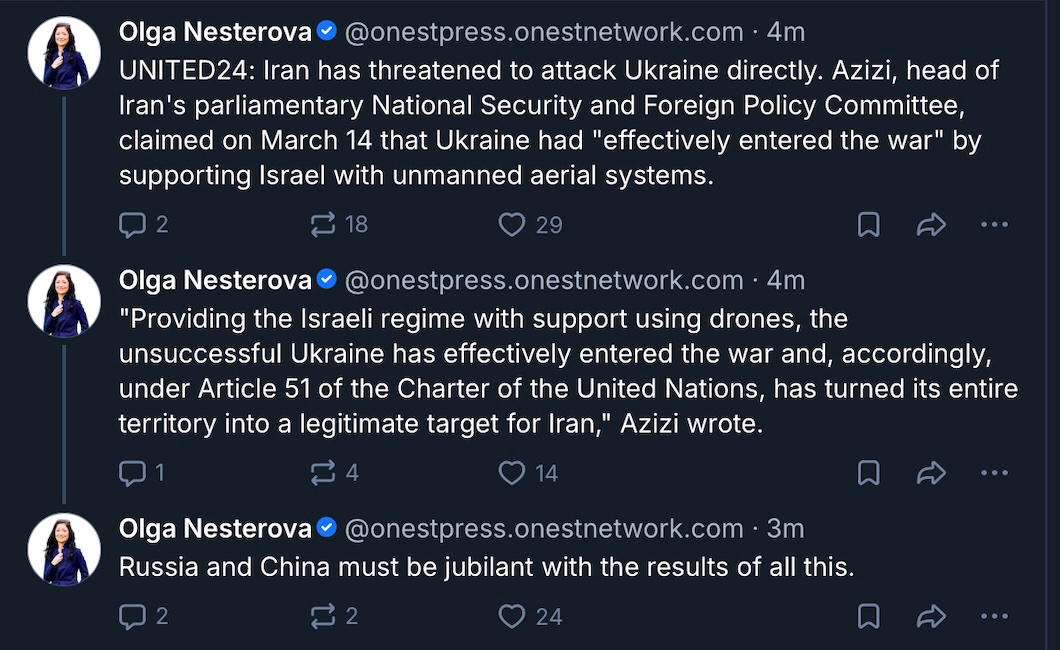Click the avatar on the Russia and China post

64,549
